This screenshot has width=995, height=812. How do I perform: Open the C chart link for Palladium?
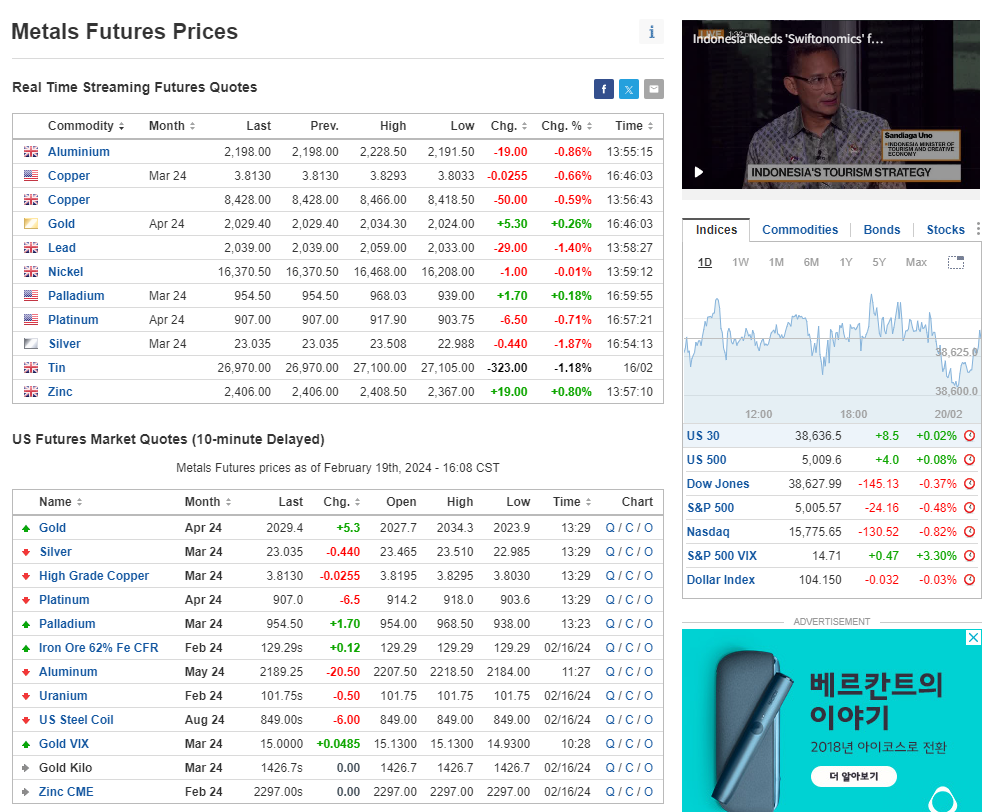629,624
